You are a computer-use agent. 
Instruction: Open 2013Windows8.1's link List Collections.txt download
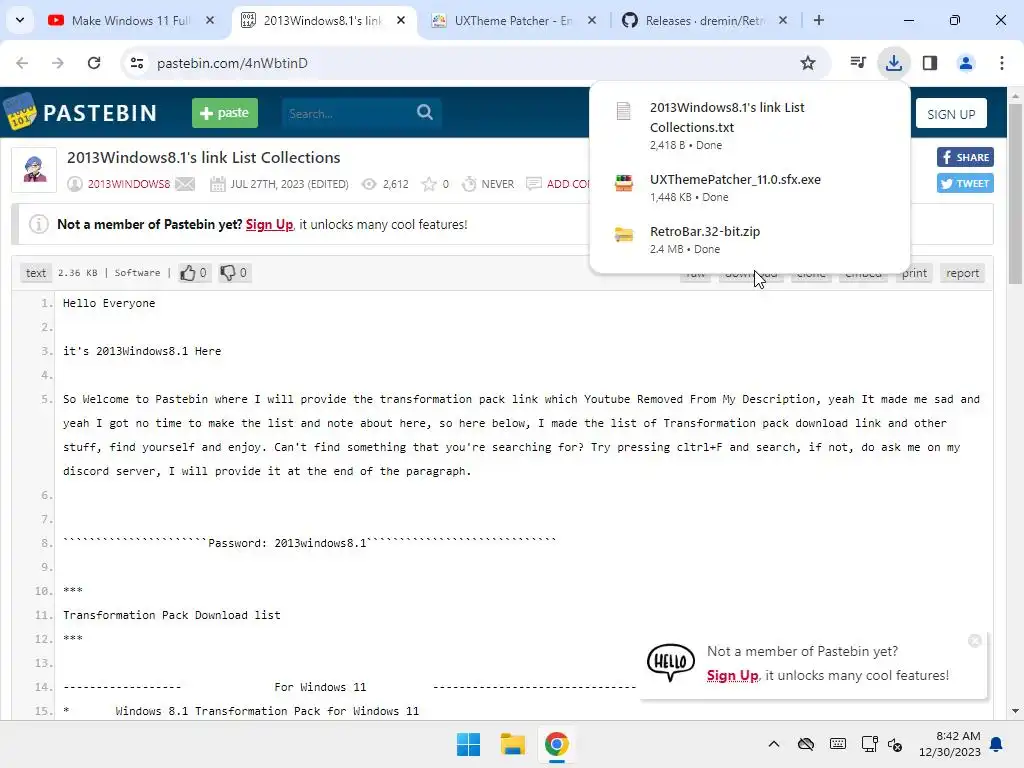750,125
